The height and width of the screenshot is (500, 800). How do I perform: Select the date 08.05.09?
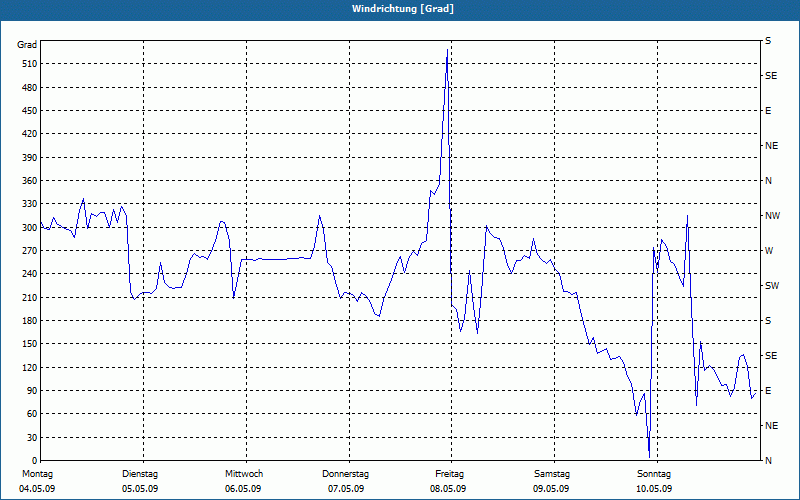[448, 489]
